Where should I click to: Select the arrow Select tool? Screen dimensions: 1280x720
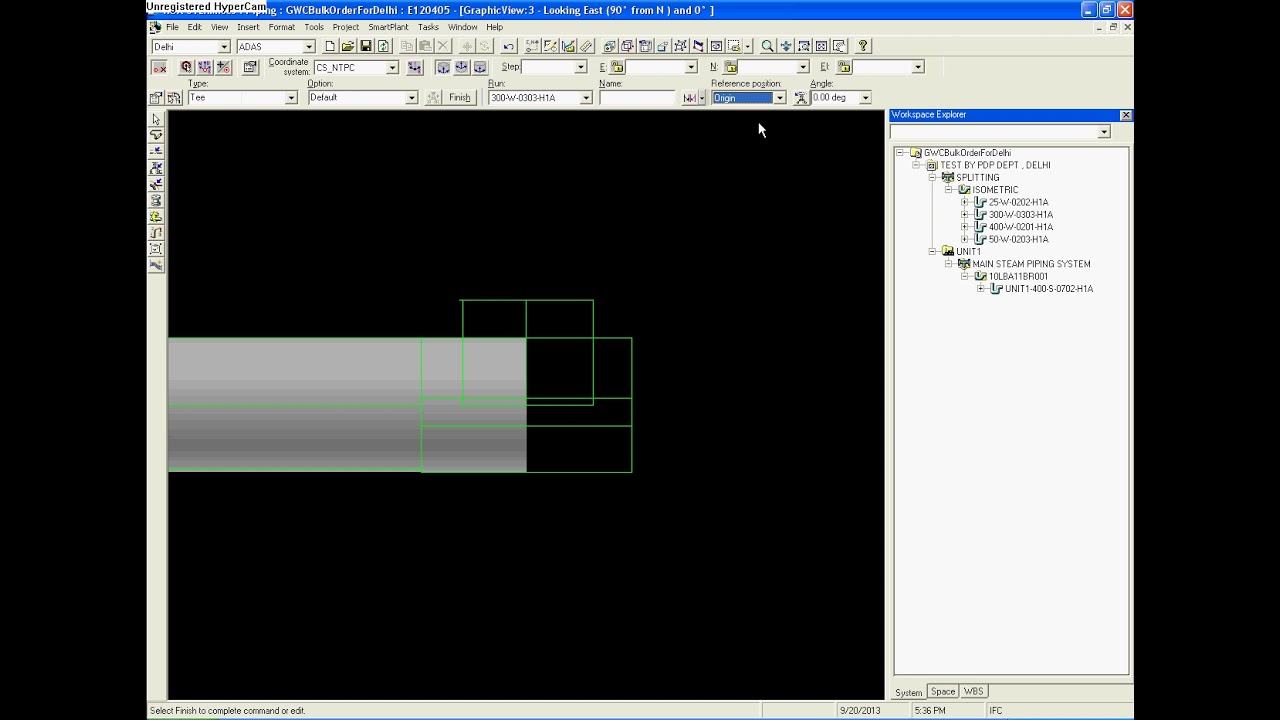coord(156,119)
